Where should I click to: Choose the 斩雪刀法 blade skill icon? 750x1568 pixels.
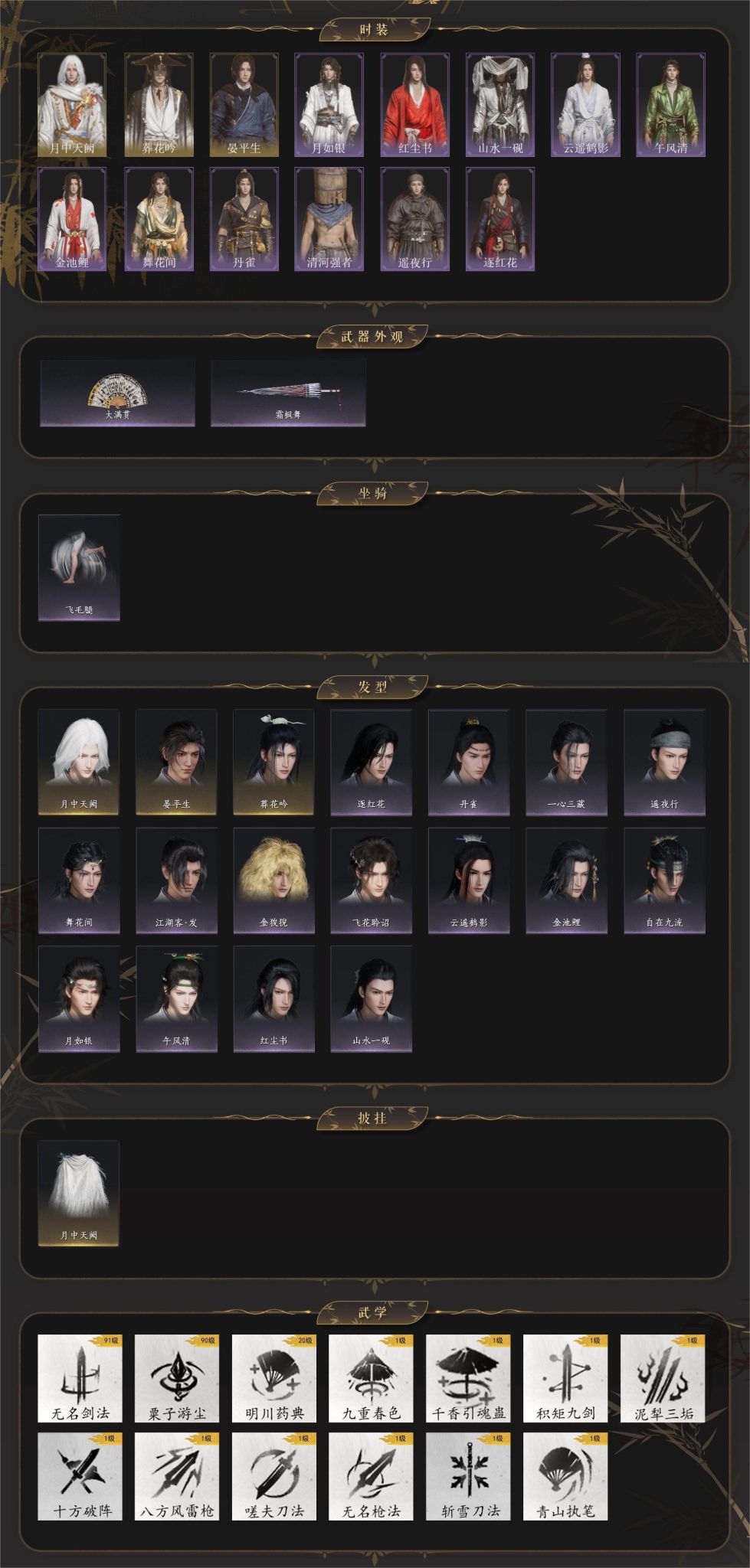469,1476
